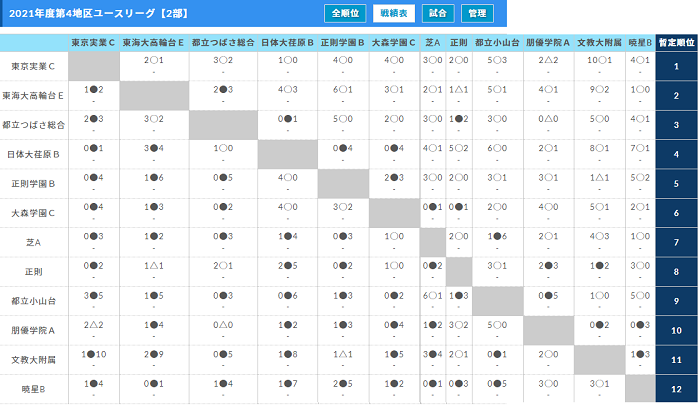Click the 2△2 score in 朋優学院A row
700x406 pixels.
(x=93, y=325)
